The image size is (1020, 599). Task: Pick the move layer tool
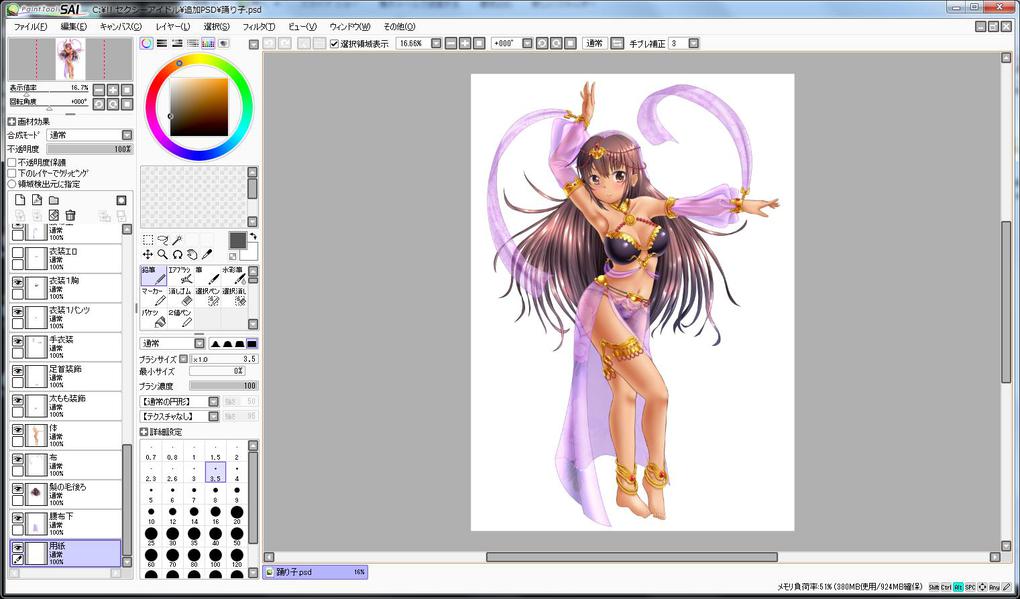point(148,254)
